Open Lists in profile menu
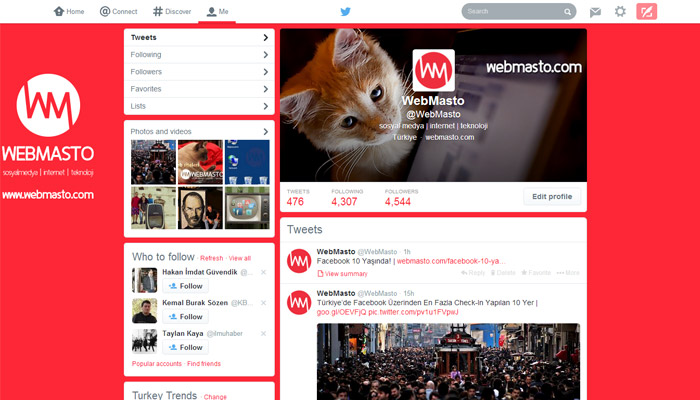 click(x=199, y=106)
